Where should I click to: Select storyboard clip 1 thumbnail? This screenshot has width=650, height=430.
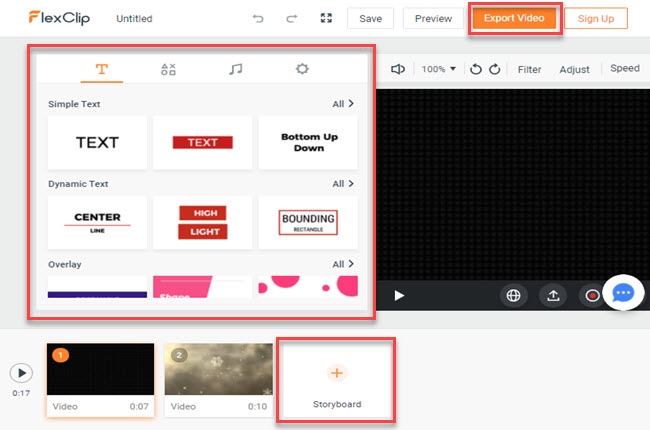point(100,369)
